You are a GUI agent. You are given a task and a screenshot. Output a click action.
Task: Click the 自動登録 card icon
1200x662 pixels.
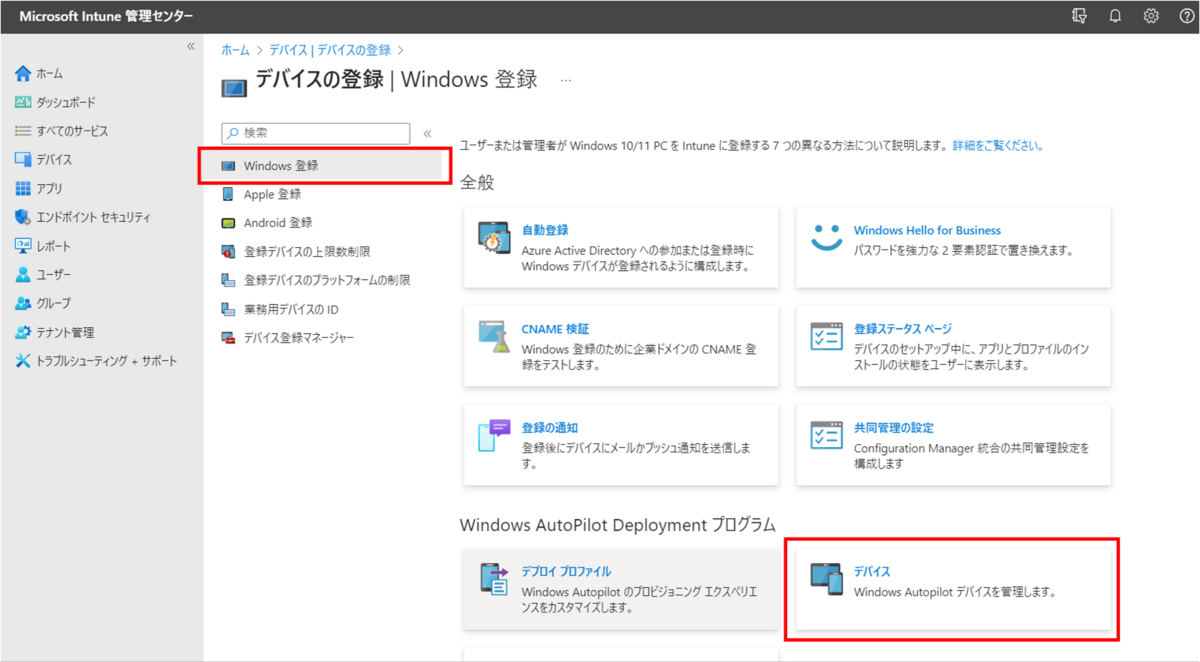click(495, 240)
